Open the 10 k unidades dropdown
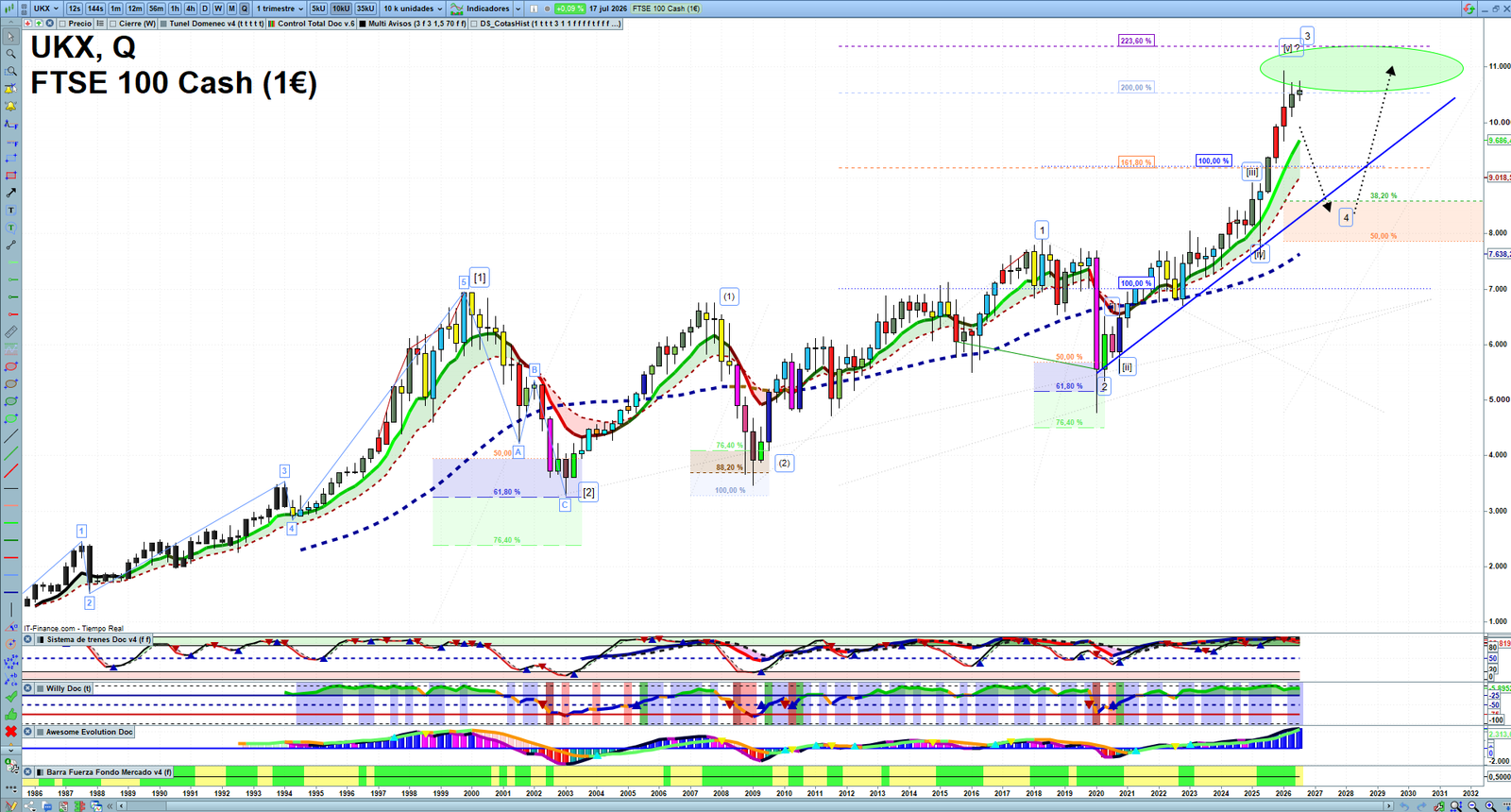Viewport: 1511px width, 812px height. point(413,8)
